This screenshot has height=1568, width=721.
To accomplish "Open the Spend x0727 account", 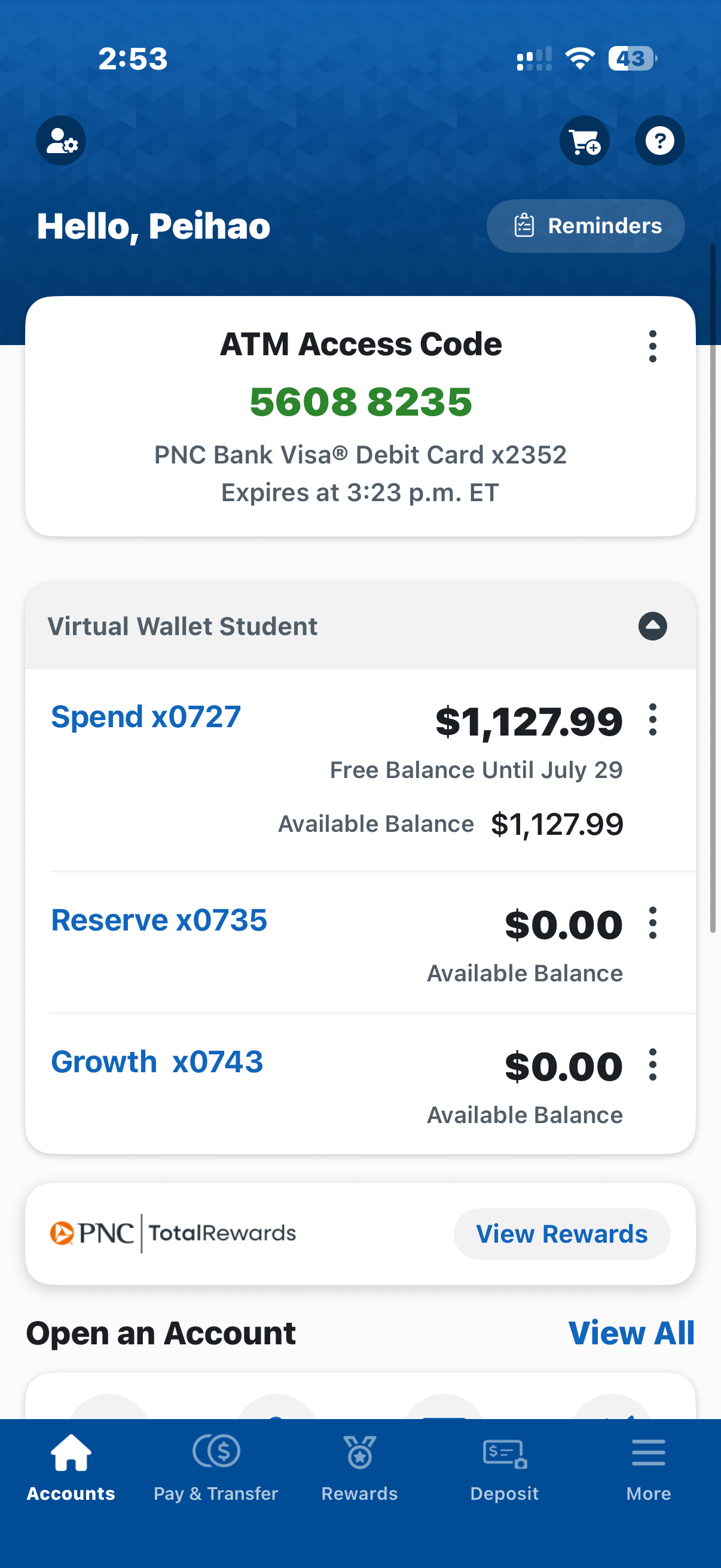I will [146, 716].
